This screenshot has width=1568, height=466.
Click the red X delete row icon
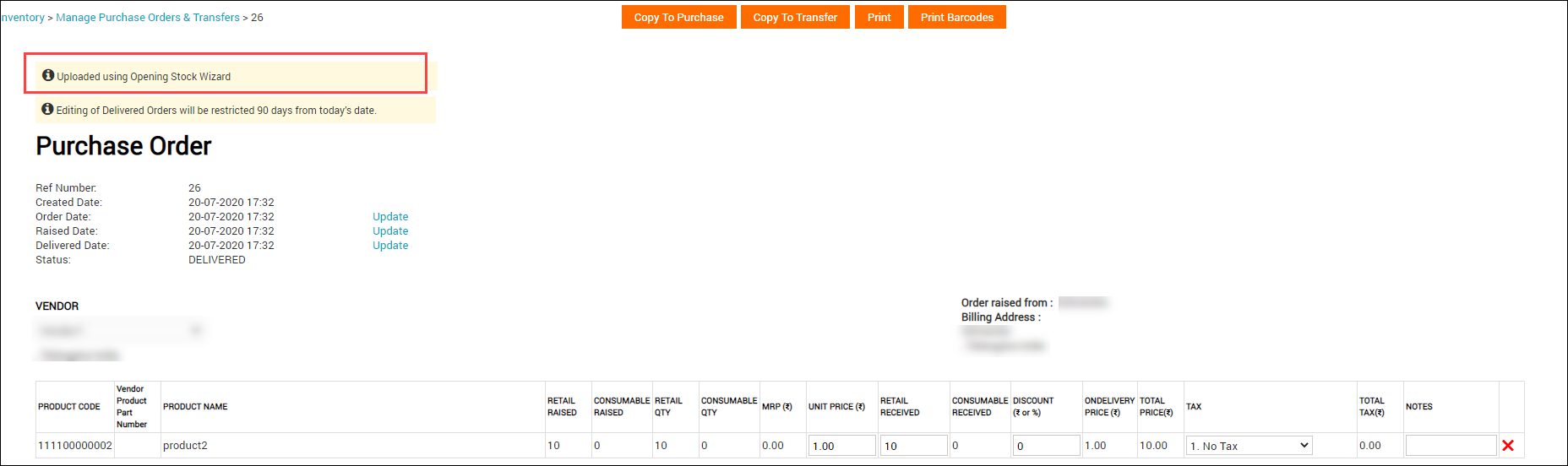click(x=1508, y=446)
